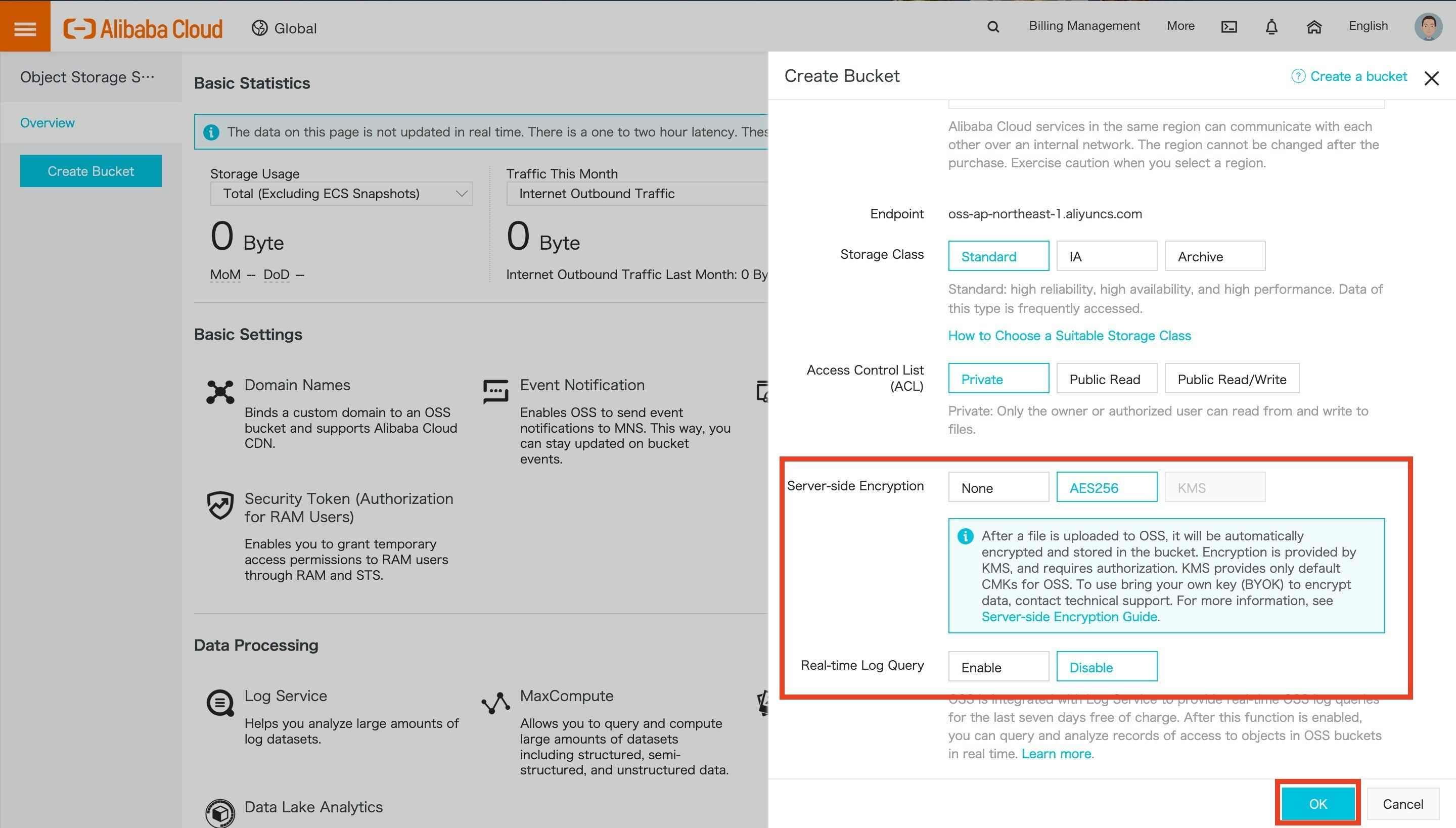Cancel the Create Bucket dialog

(1402, 804)
